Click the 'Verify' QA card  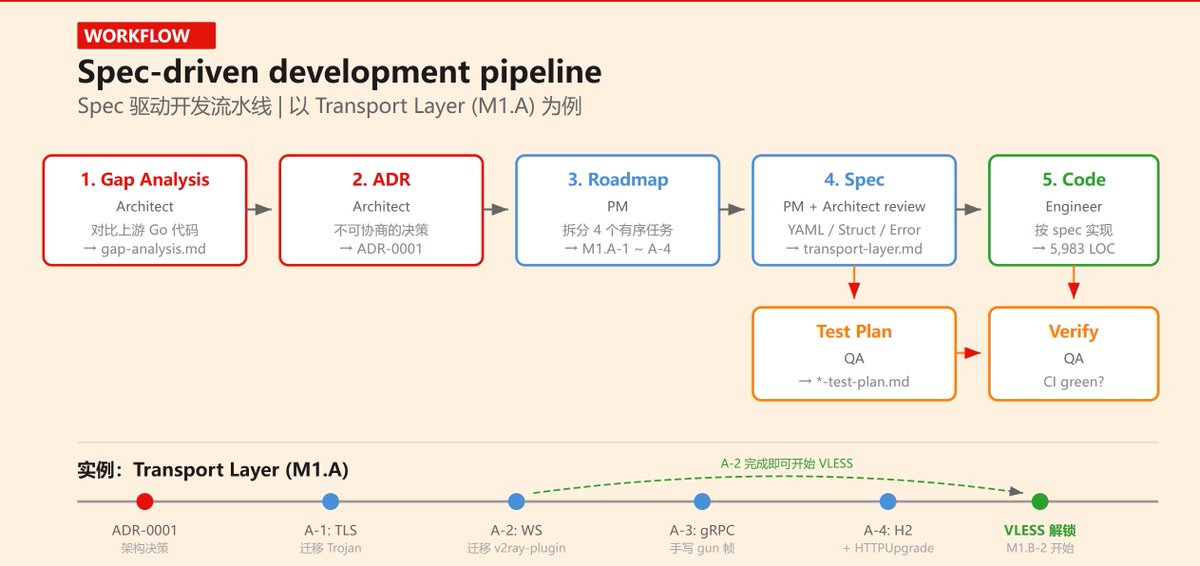point(1074,354)
